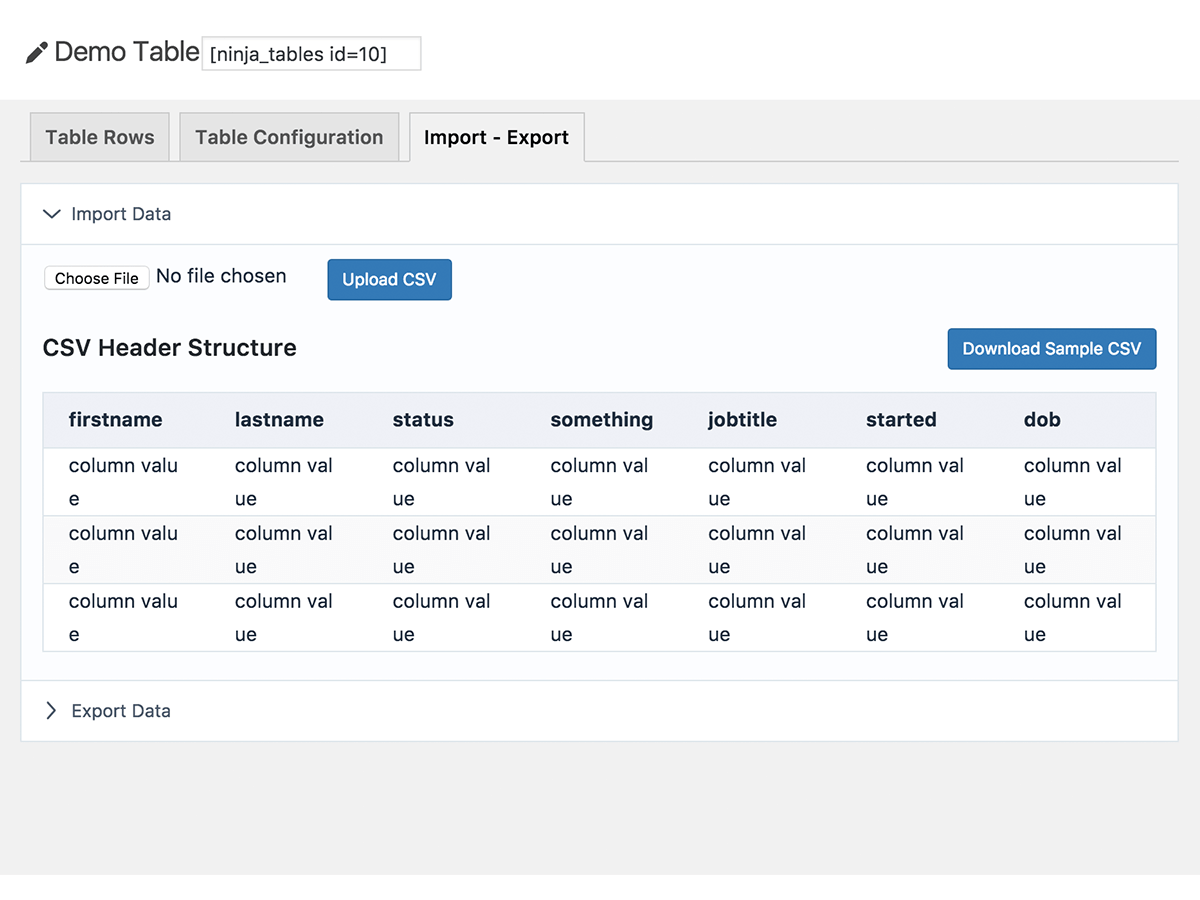Click the status column header

click(x=422, y=420)
